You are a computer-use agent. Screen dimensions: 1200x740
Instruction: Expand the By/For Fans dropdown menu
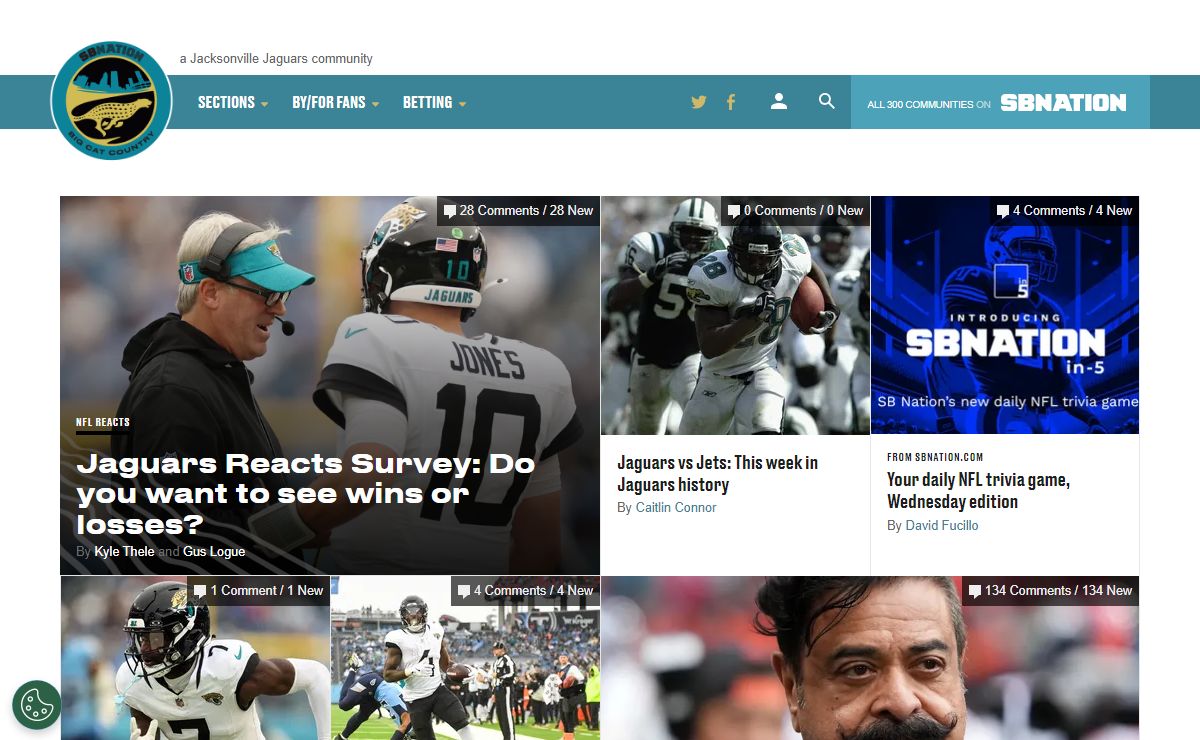point(336,102)
